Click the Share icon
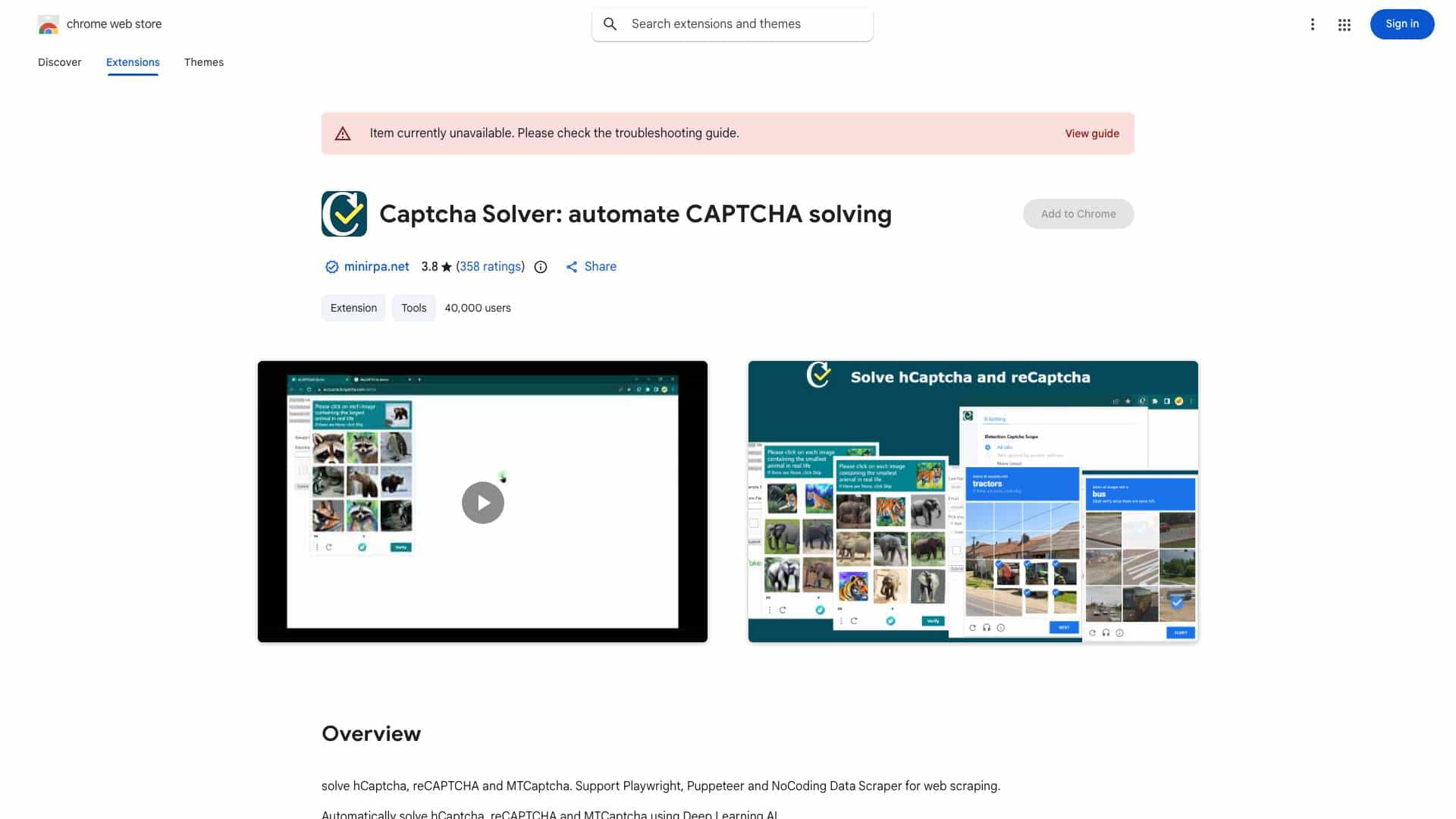 tap(572, 267)
